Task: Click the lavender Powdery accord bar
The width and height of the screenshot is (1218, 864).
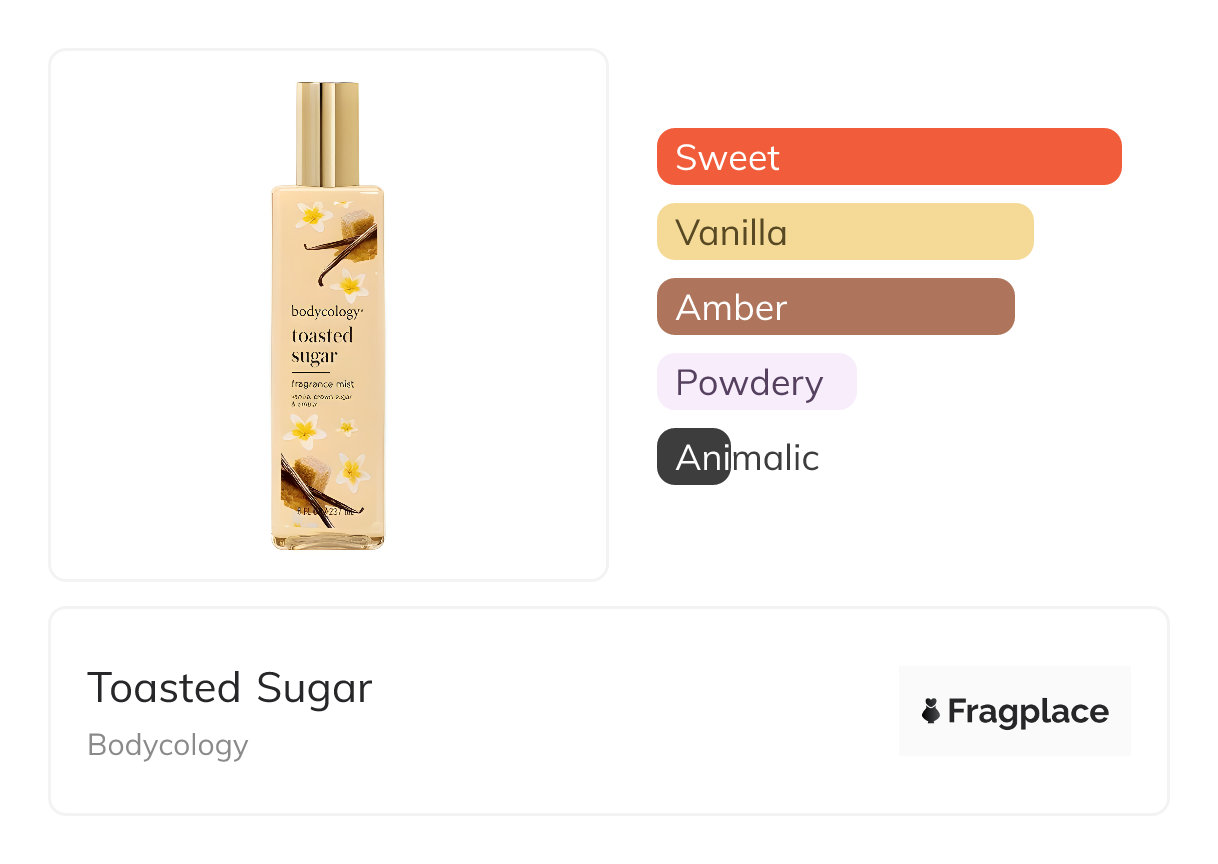Action: tap(756, 382)
